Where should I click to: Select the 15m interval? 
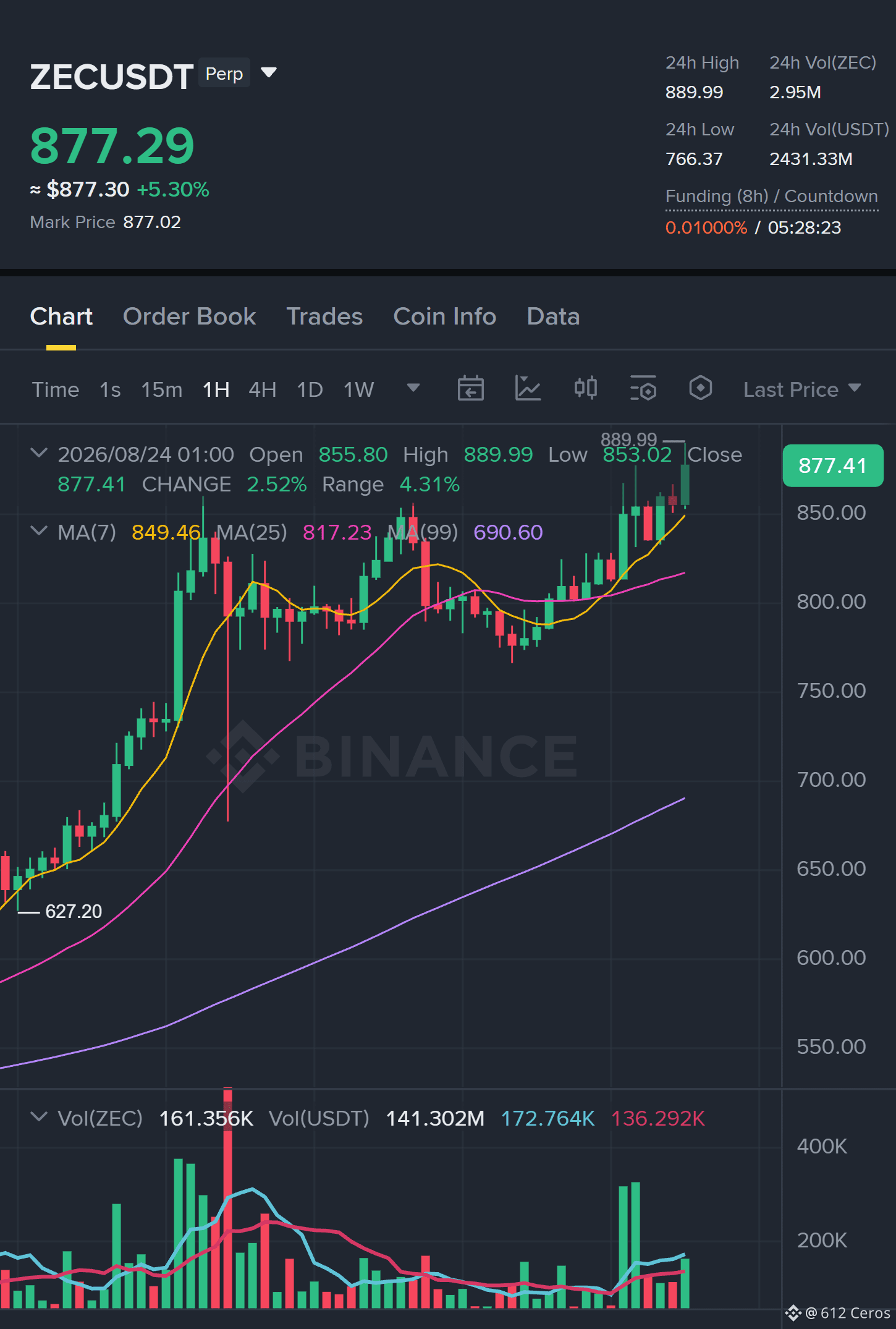[162, 389]
